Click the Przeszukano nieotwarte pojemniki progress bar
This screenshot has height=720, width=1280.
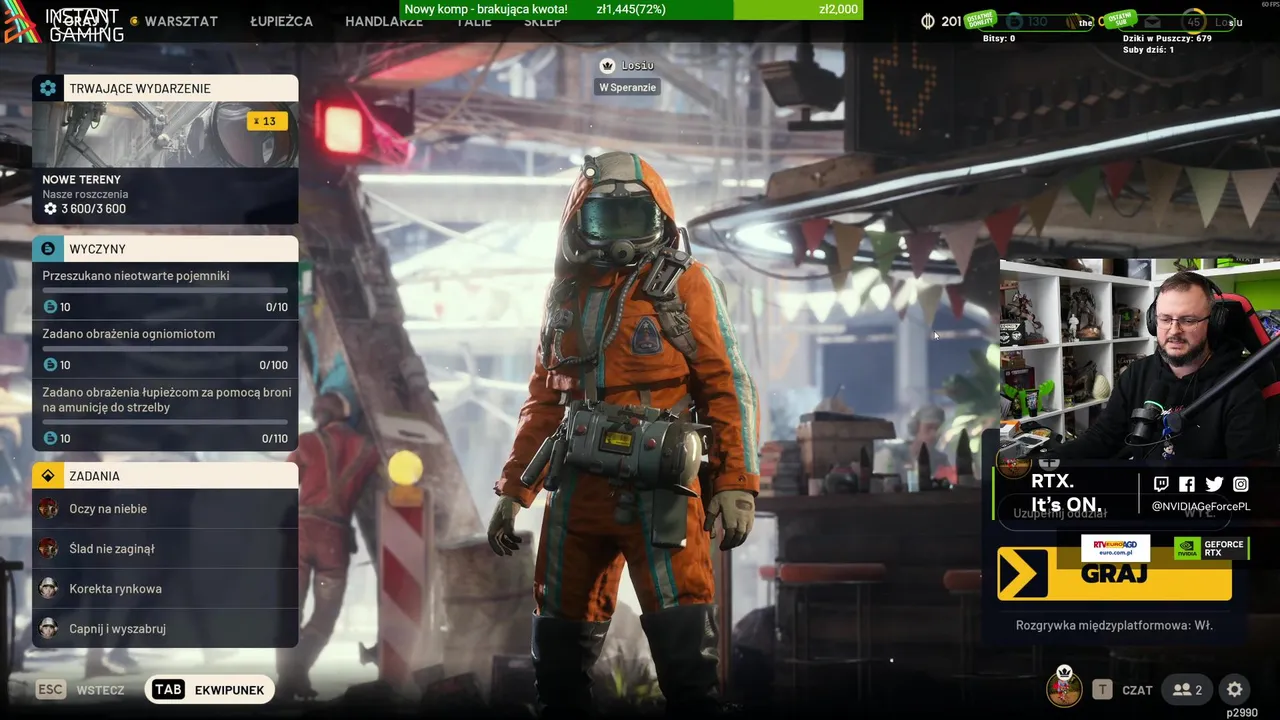165,290
